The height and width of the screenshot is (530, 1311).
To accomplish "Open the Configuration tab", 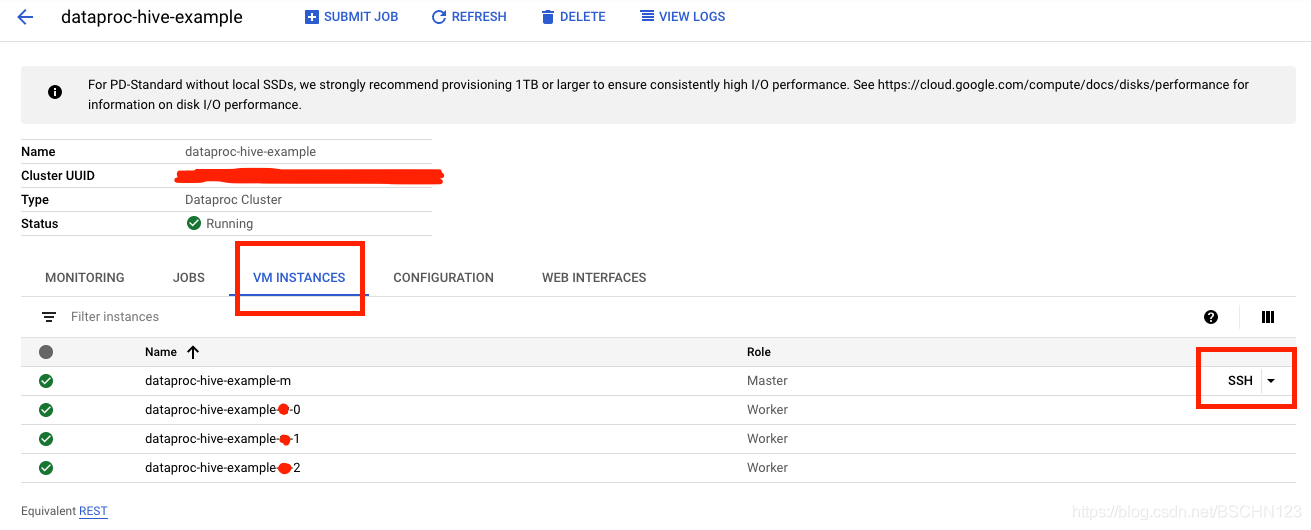I will [x=443, y=278].
